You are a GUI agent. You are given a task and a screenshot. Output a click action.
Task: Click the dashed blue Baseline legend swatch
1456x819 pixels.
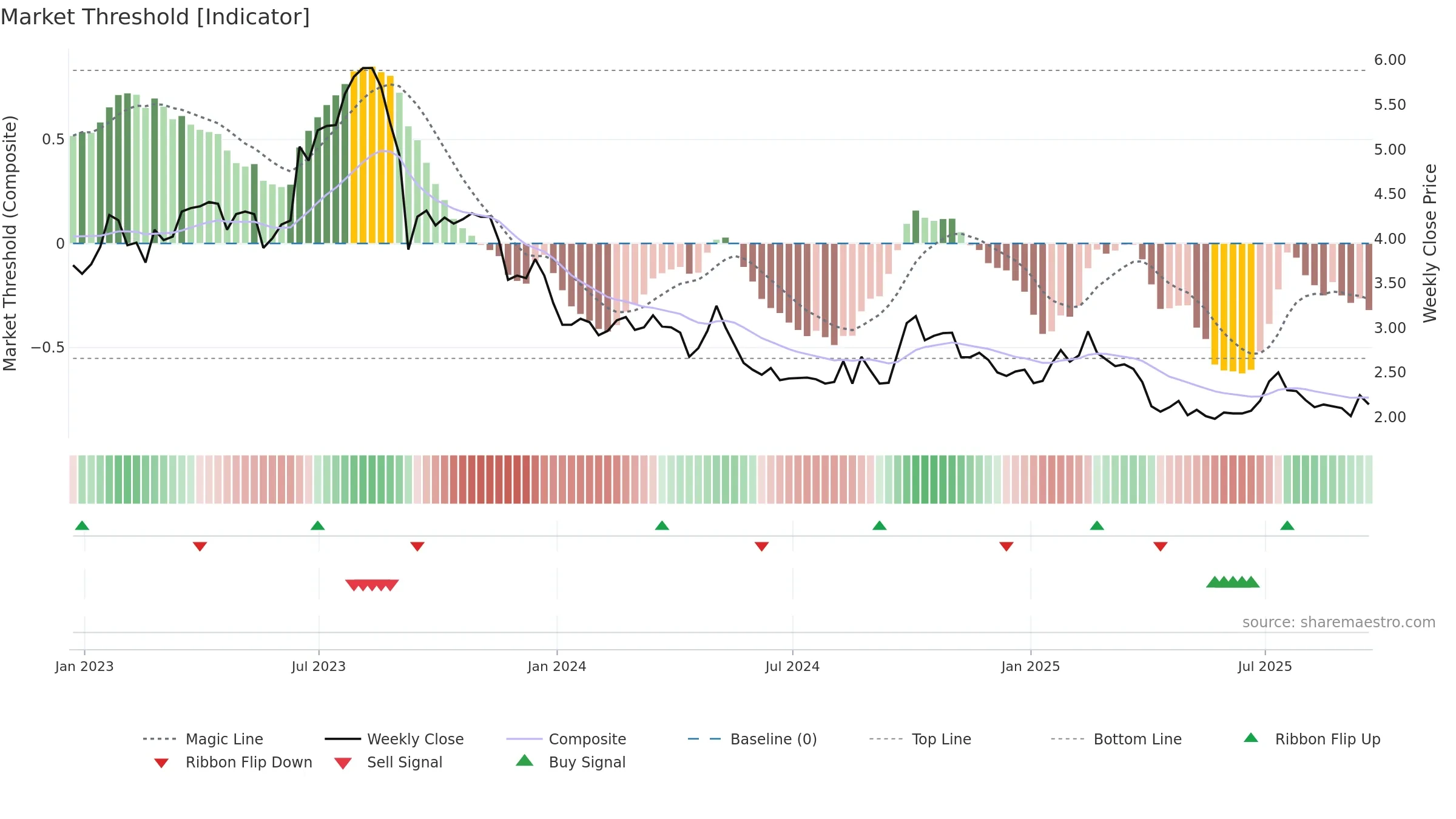(705, 739)
